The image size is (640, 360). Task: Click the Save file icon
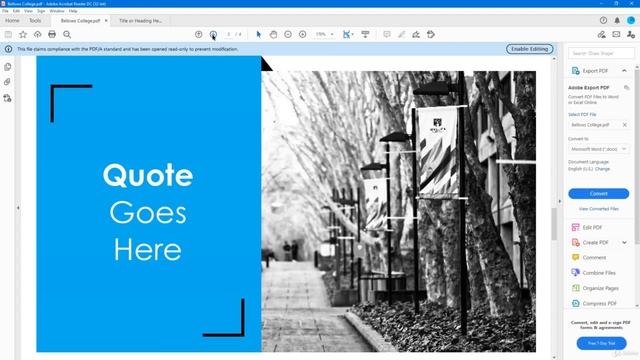pos(8,35)
